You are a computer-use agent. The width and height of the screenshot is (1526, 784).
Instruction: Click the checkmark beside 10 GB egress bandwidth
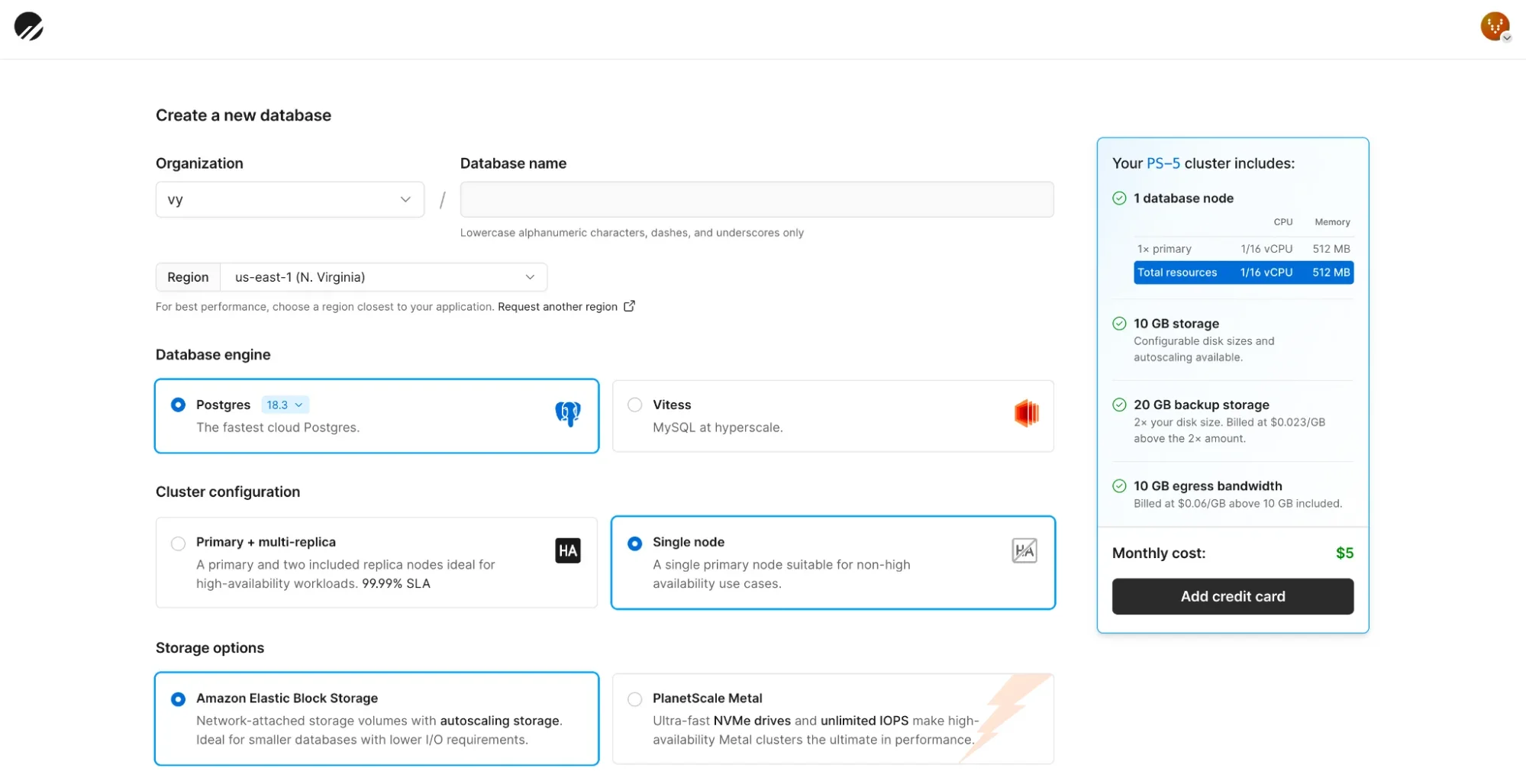[1119, 486]
